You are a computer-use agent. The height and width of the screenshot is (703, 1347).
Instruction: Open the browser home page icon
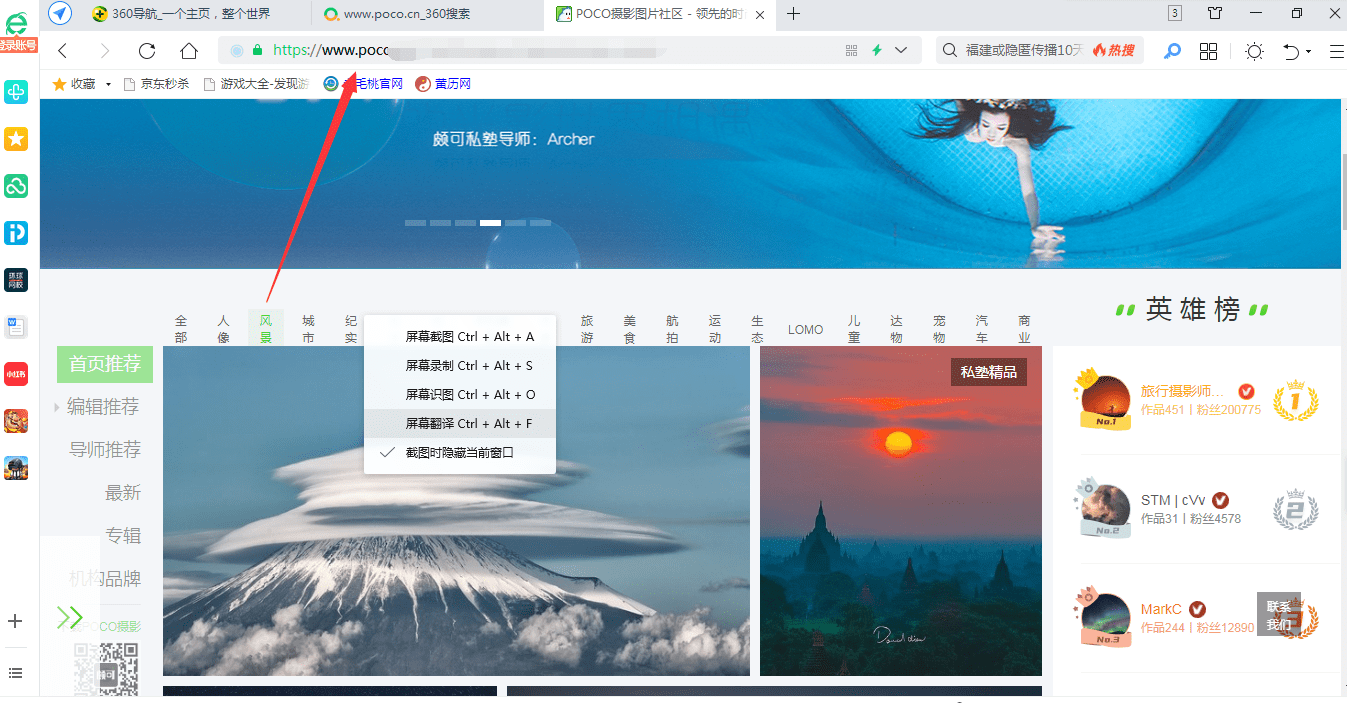[189, 51]
